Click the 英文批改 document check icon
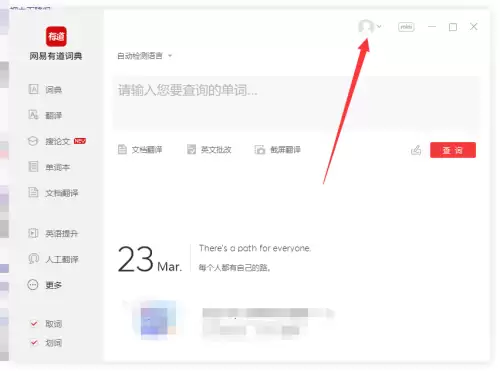The width and height of the screenshot is (500, 371). (x=191, y=149)
